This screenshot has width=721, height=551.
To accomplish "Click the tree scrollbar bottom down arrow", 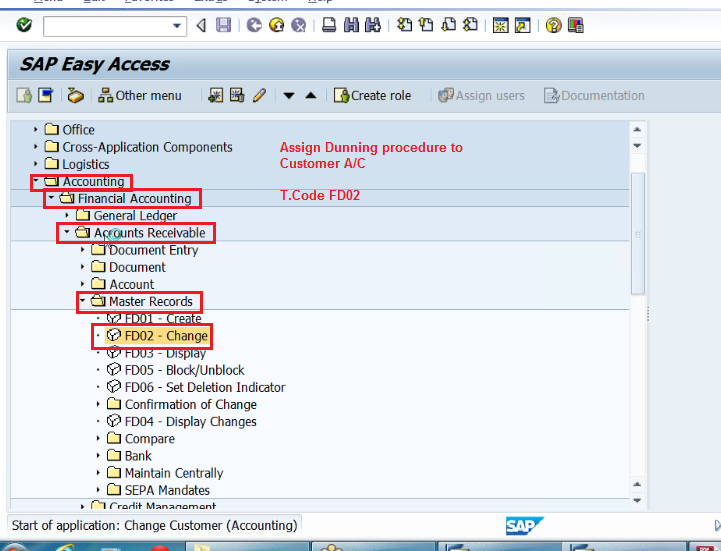I will click(637, 500).
